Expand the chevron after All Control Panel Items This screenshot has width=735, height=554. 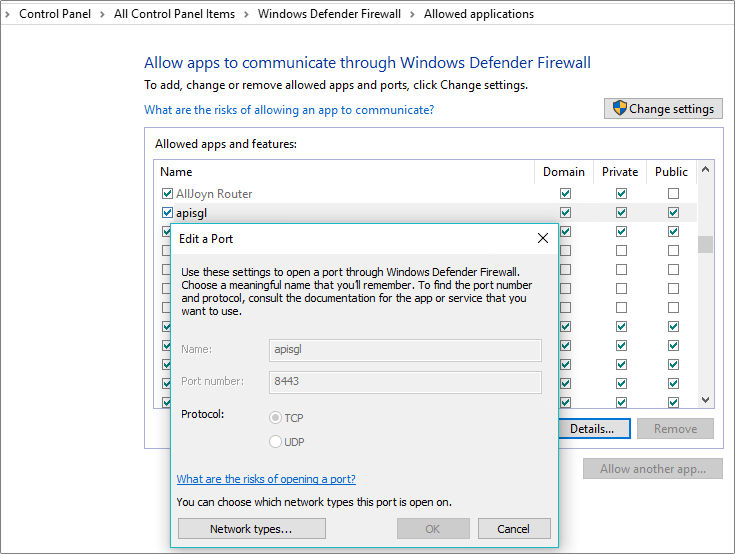click(x=246, y=15)
